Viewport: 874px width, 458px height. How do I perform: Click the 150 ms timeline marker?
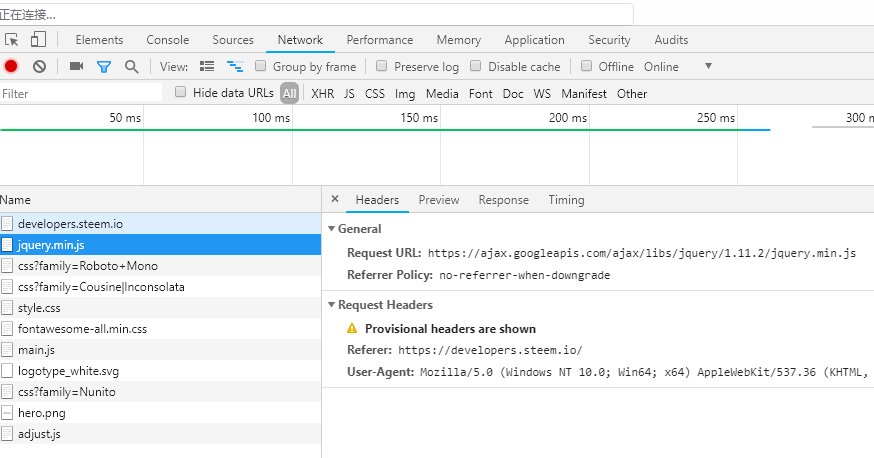419,118
